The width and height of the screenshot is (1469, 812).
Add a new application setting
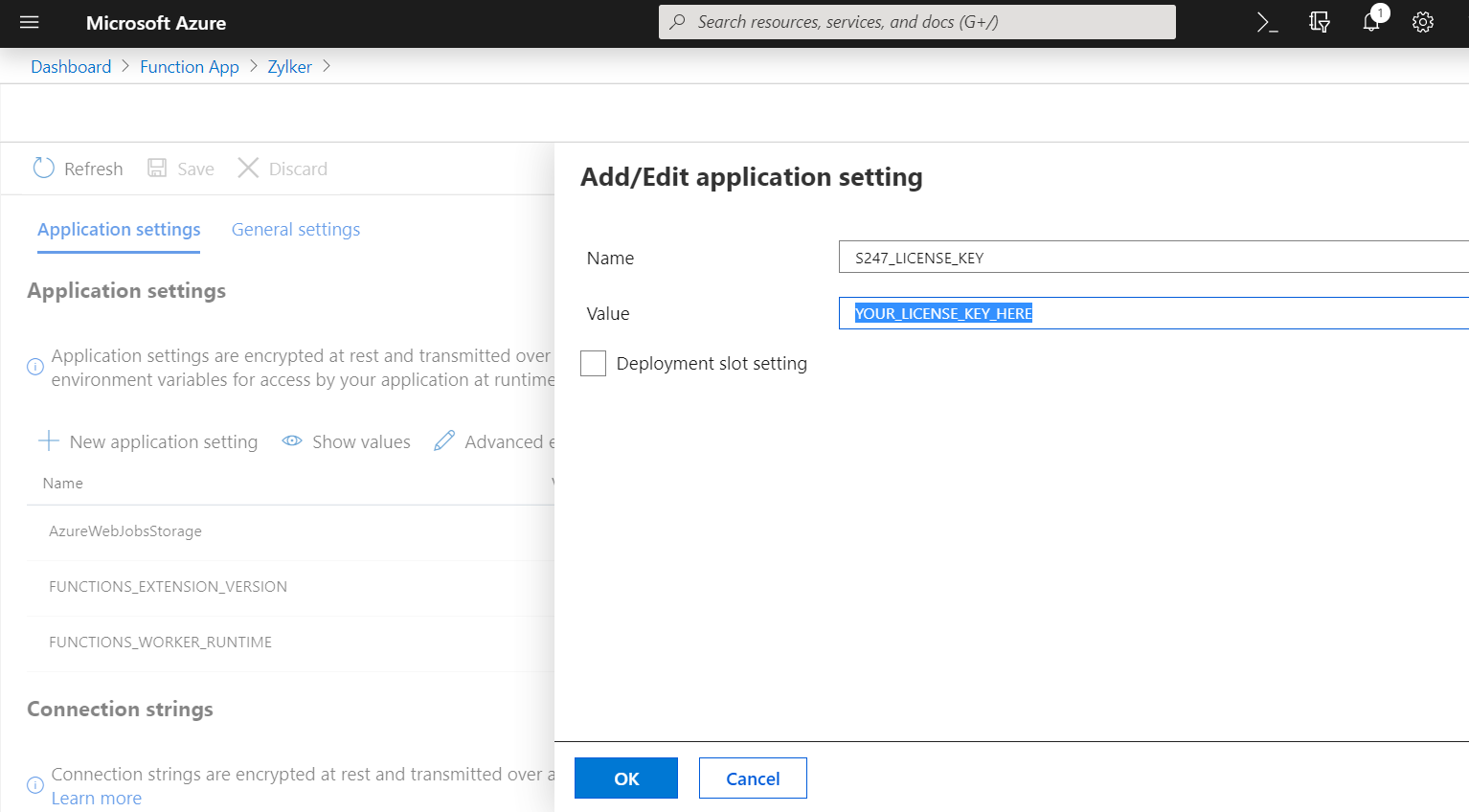(148, 441)
